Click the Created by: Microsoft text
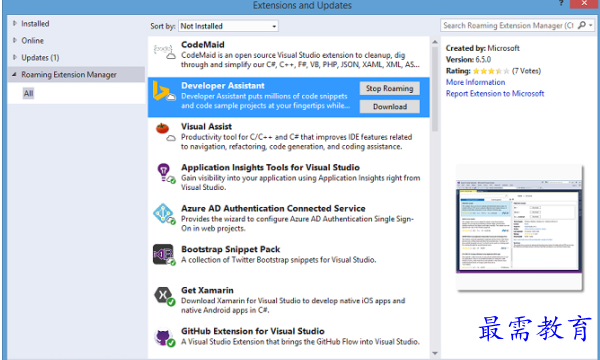Screen dimensions: 600x360 pos(483,48)
